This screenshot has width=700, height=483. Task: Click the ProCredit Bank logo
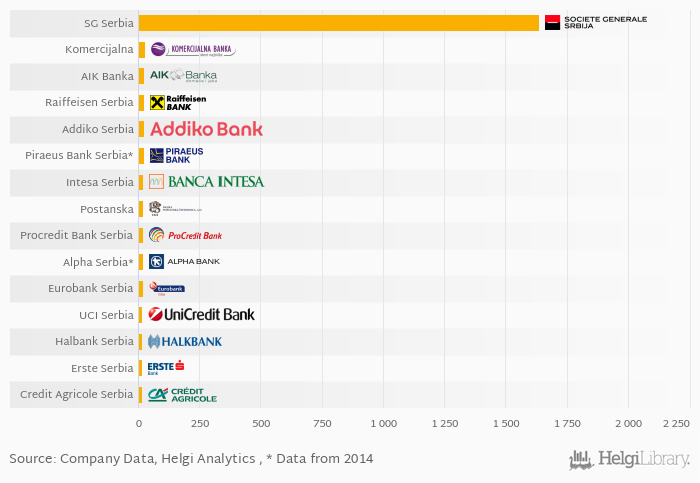click(185, 235)
